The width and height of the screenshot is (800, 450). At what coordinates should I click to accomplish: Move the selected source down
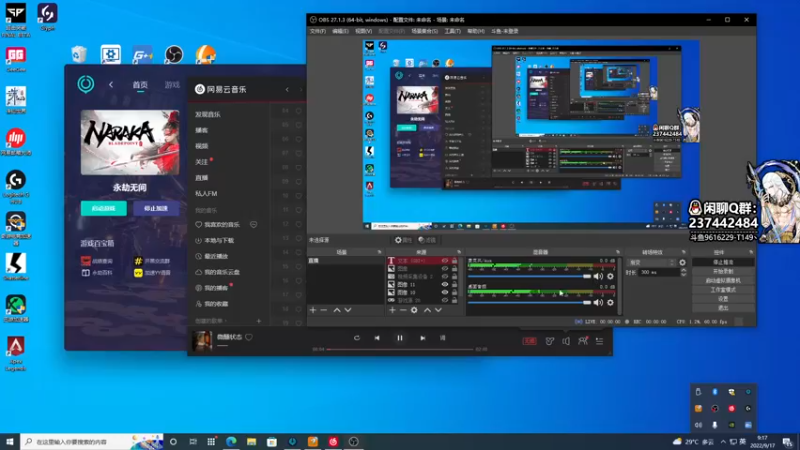tap(438, 310)
